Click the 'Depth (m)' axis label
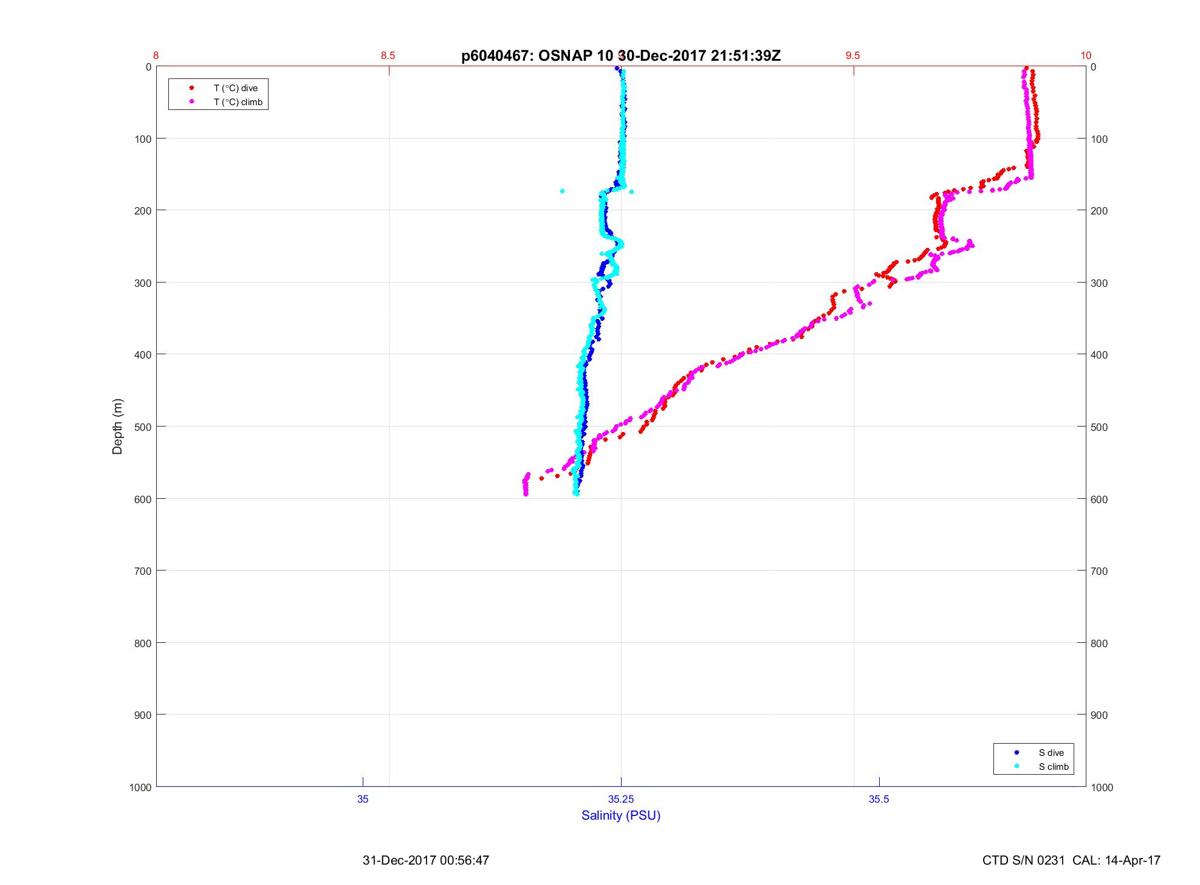 (118, 426)
